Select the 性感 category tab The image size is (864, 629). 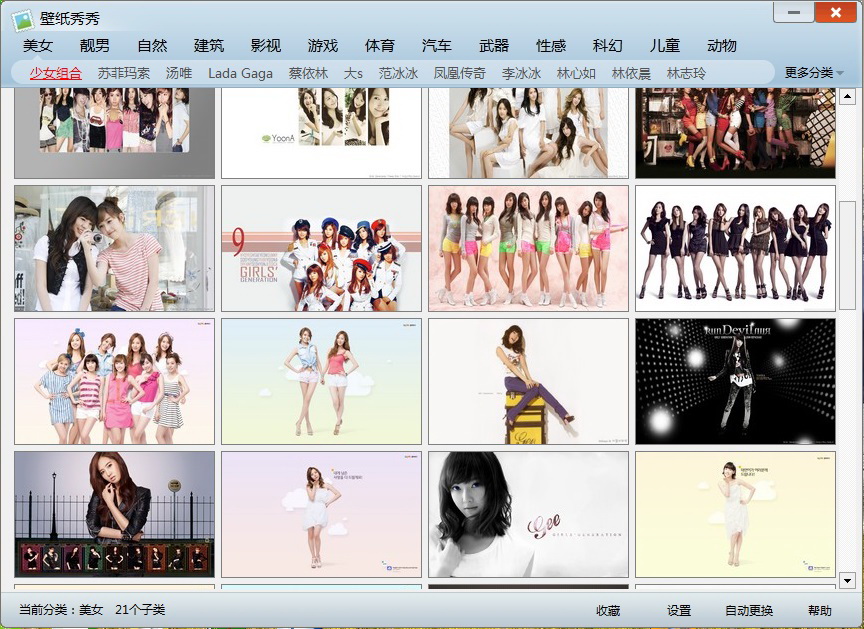tap(551, 46)
